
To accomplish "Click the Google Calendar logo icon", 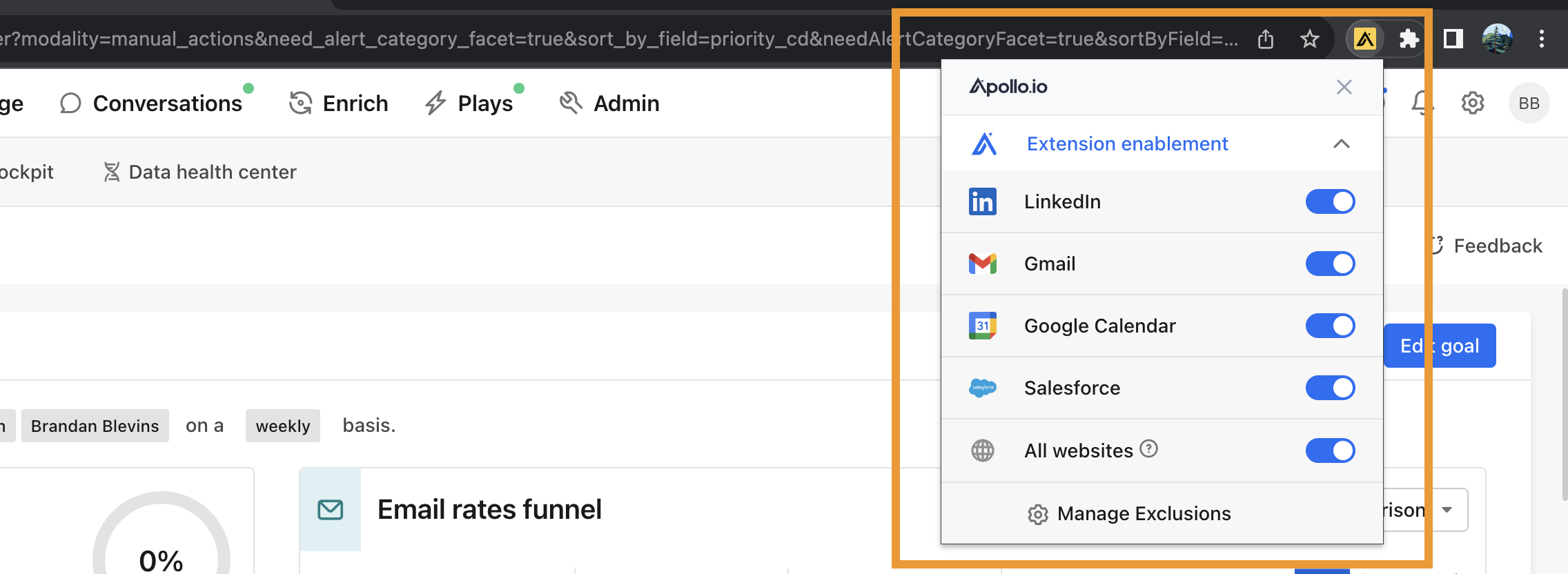I will (x=983, y=326).
